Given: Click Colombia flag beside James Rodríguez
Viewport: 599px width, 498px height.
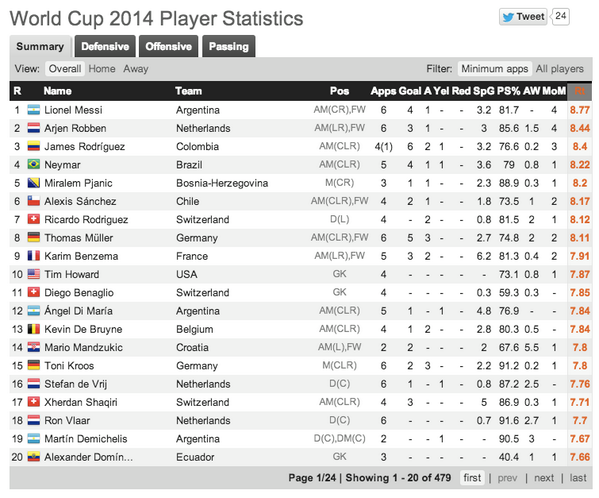Looking at the screenshot, I should 34,147.
